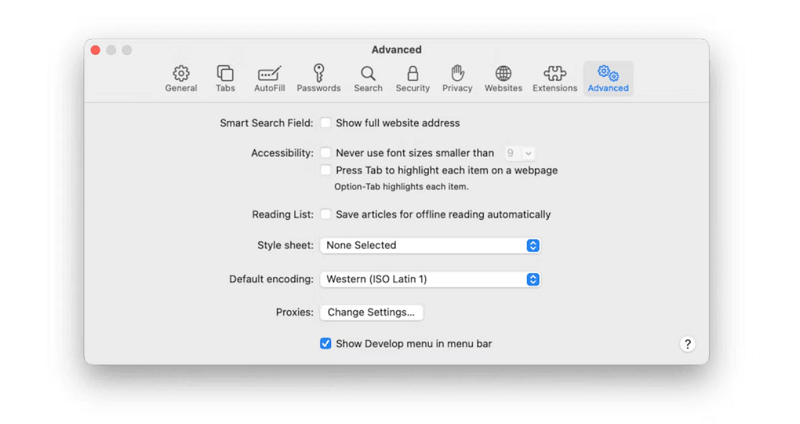Check Save articles for offline reading automatically
This screenshot has width=800, height=424.
pyautogui.click(x=326, y=214)
